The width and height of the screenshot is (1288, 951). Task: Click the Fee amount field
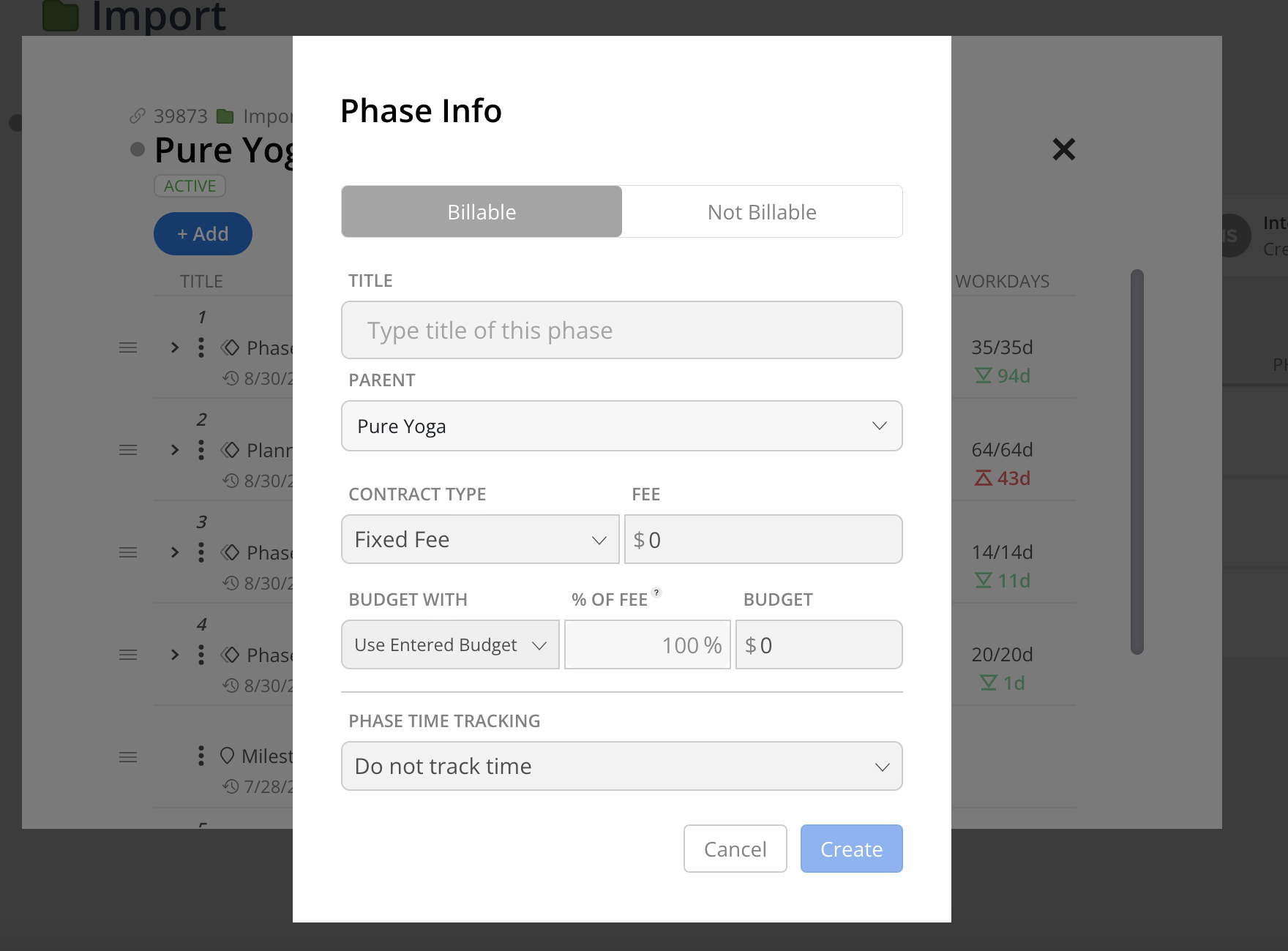(x=763, y=539)
